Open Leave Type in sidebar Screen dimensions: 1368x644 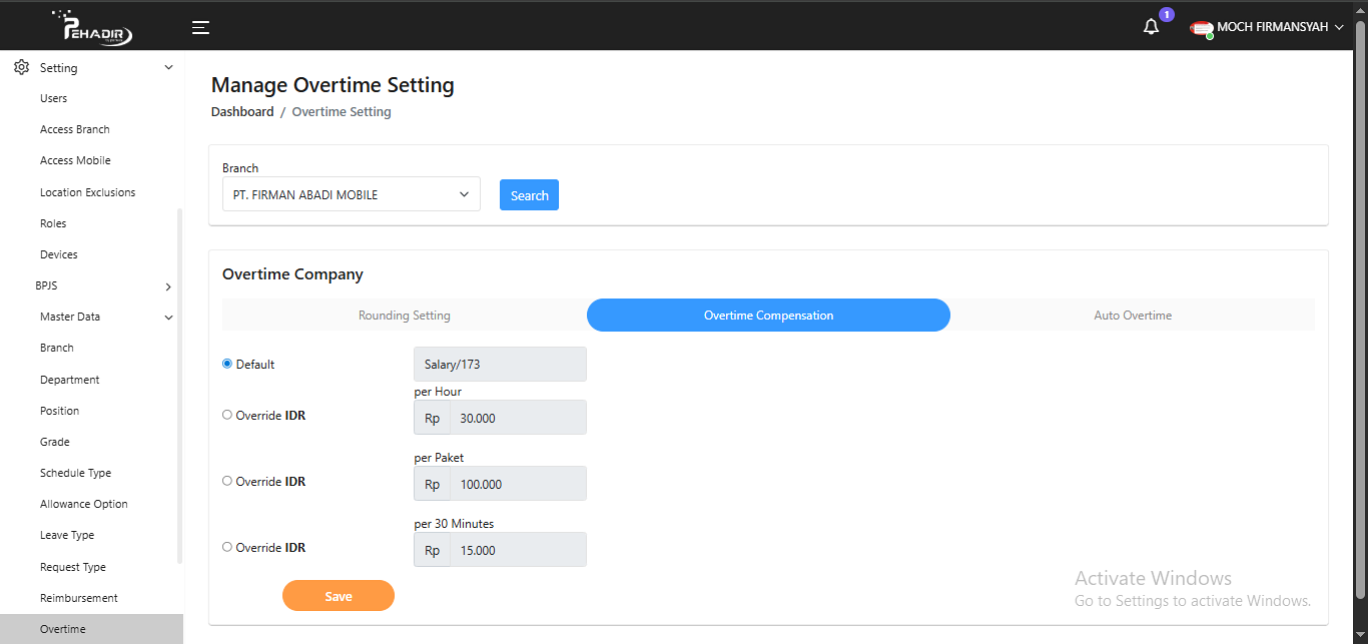click(x=67, y=535)
